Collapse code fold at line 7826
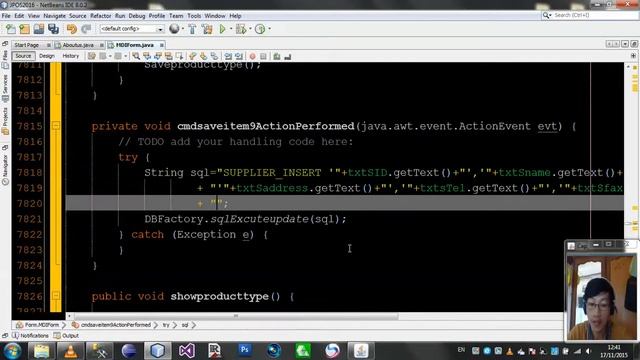 (56, 296)
